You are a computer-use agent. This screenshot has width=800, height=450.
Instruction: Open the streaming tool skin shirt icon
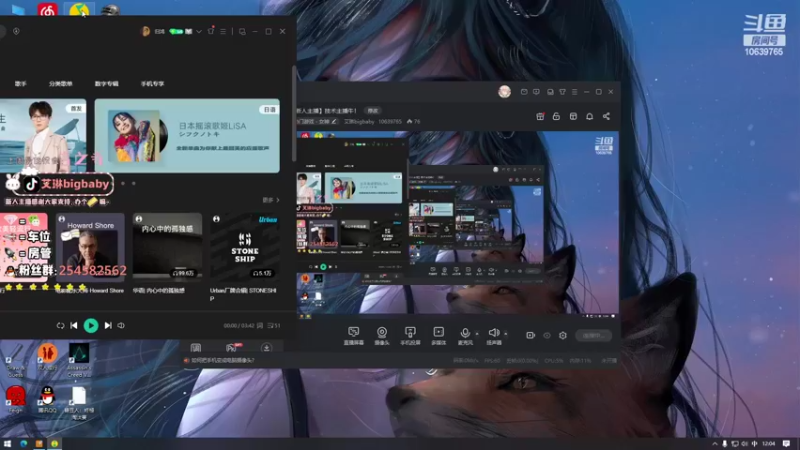[562, 92]
